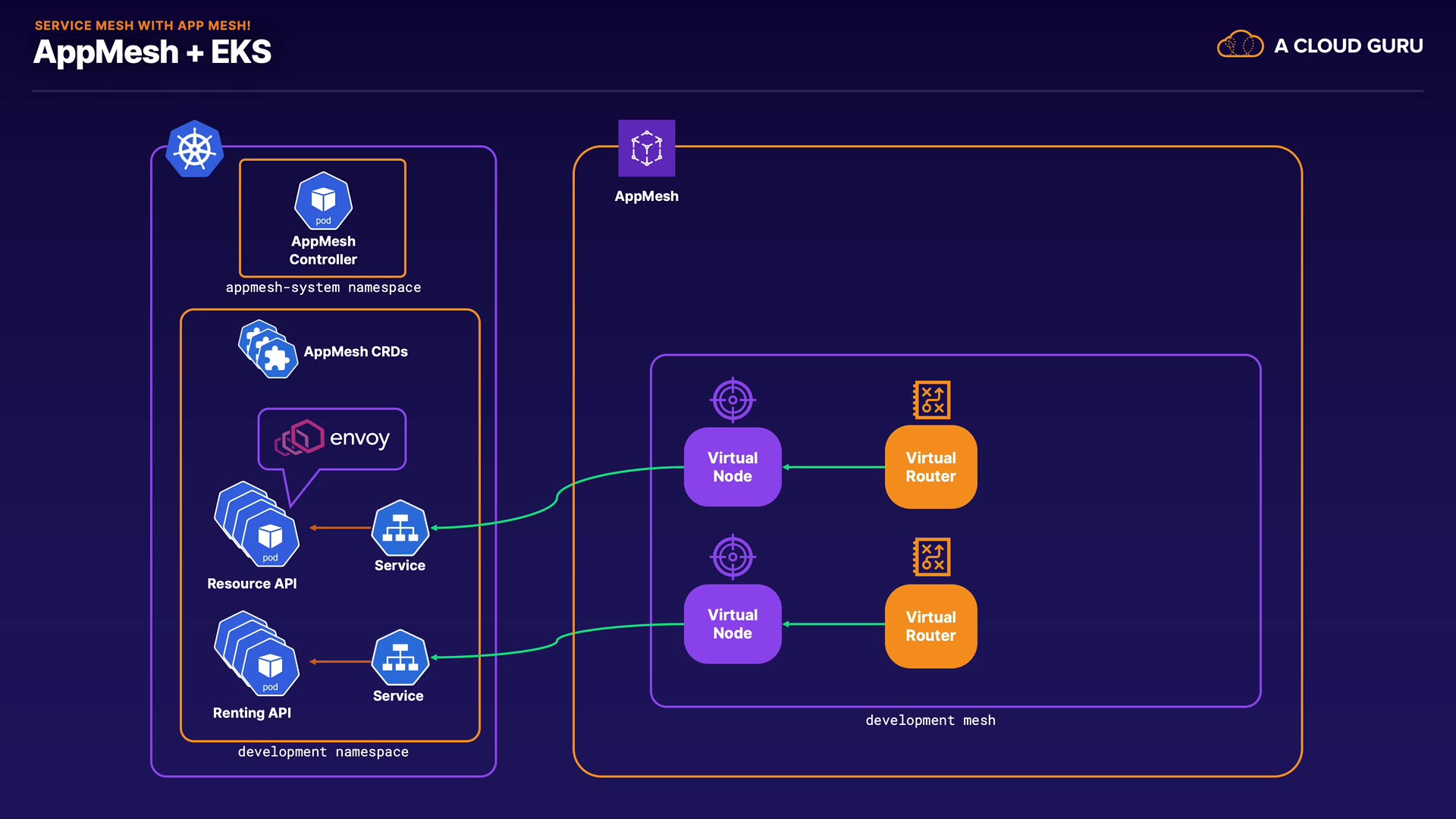Select the lower Virtual Node box
The height and width of the screenshot is (819, 1456).
tap(733, 624)
